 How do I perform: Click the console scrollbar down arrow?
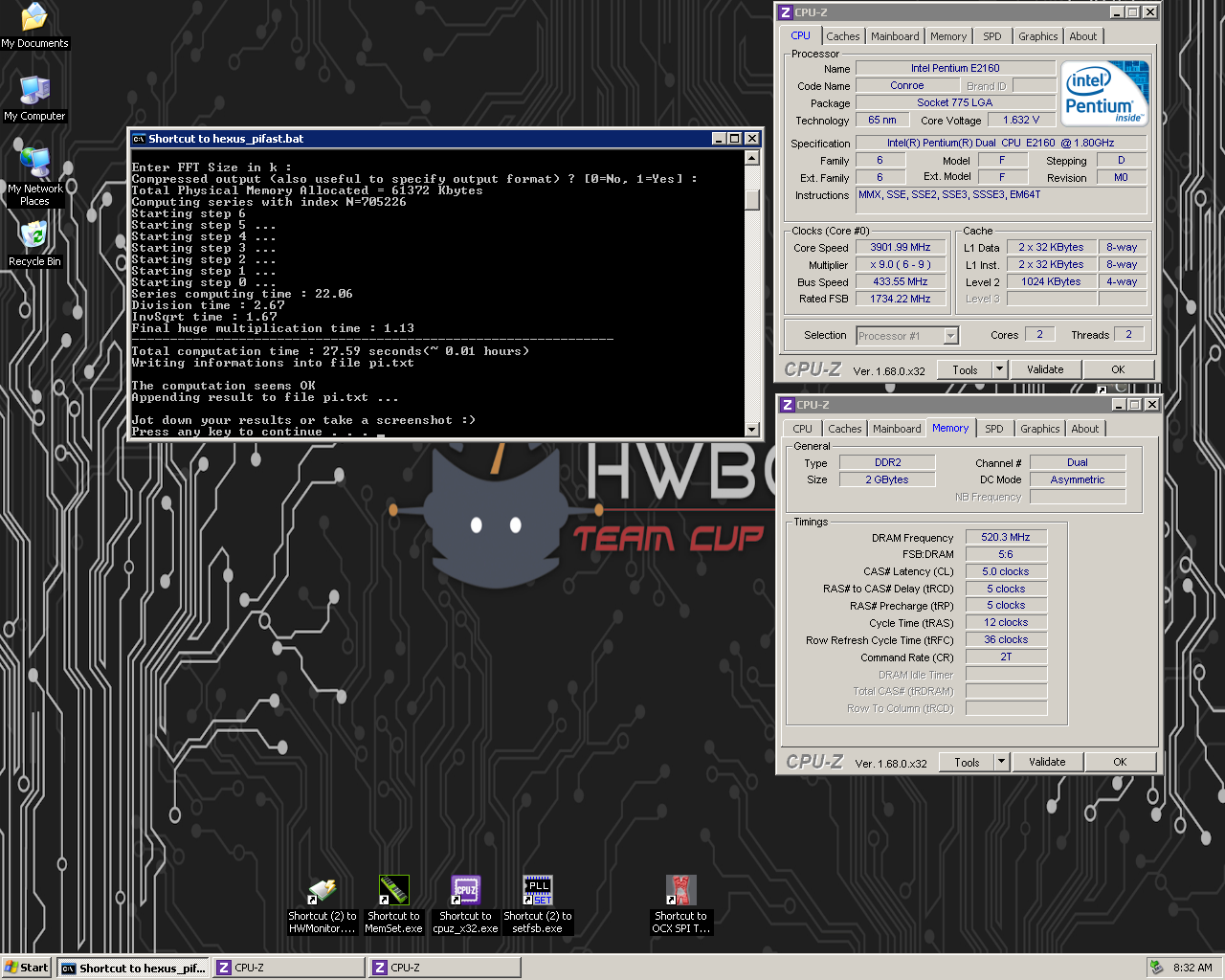click(x=752, y=430)
